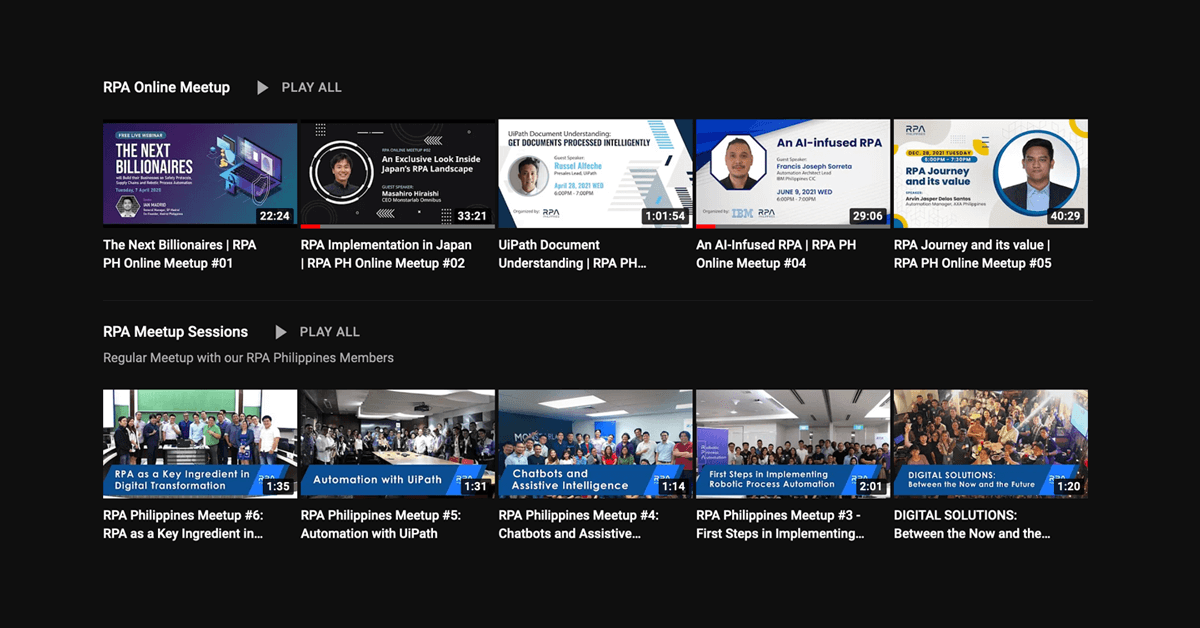Open An AI-infused RPA video thumbnail

click(793, 174)
